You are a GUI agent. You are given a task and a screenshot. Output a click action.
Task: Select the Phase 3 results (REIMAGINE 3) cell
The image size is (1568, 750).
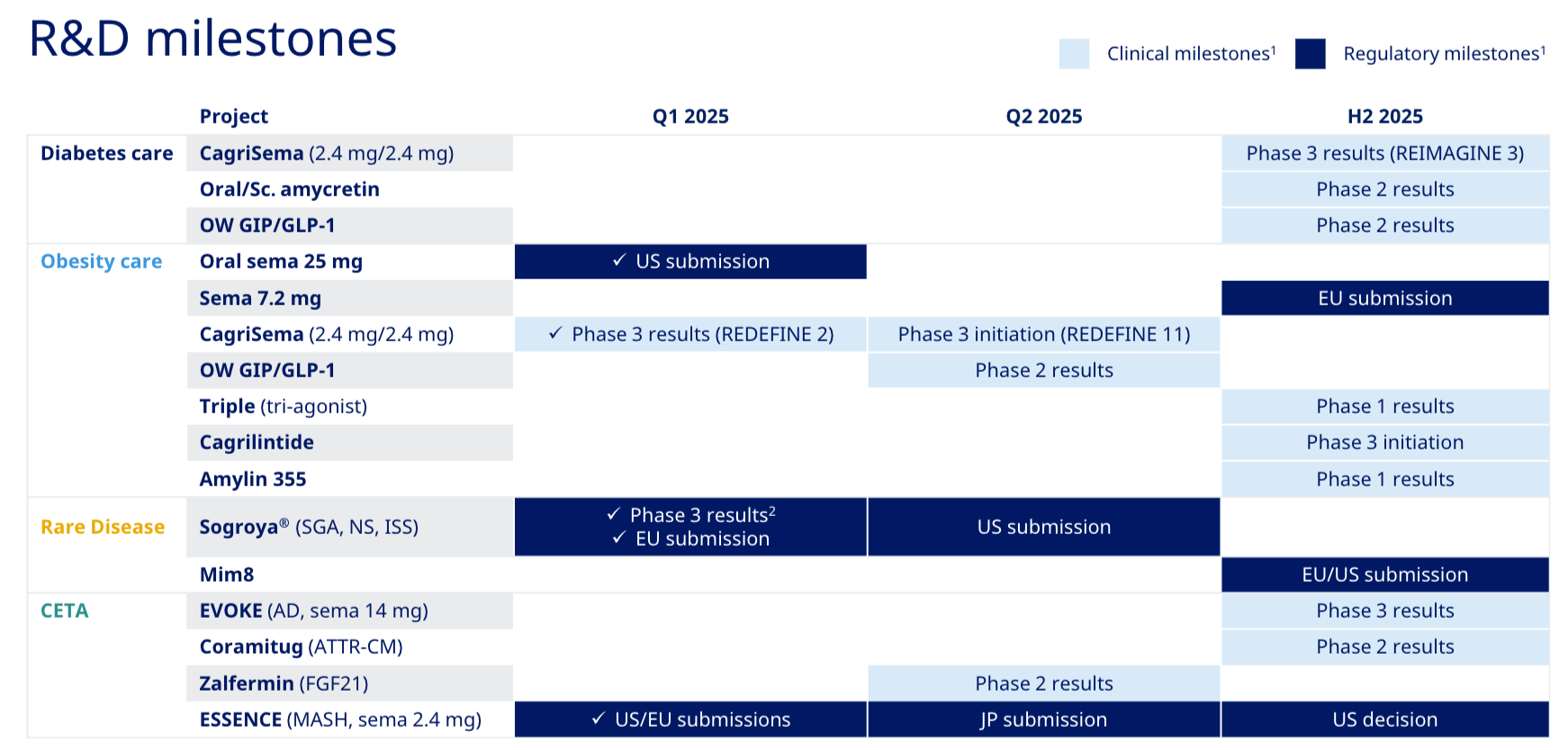click(1384, 153)
